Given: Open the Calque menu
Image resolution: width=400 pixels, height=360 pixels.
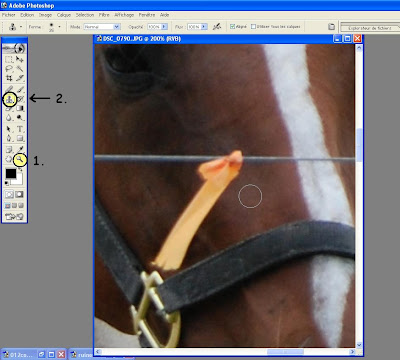Looking at the screenshot, I should coord(64,15).
